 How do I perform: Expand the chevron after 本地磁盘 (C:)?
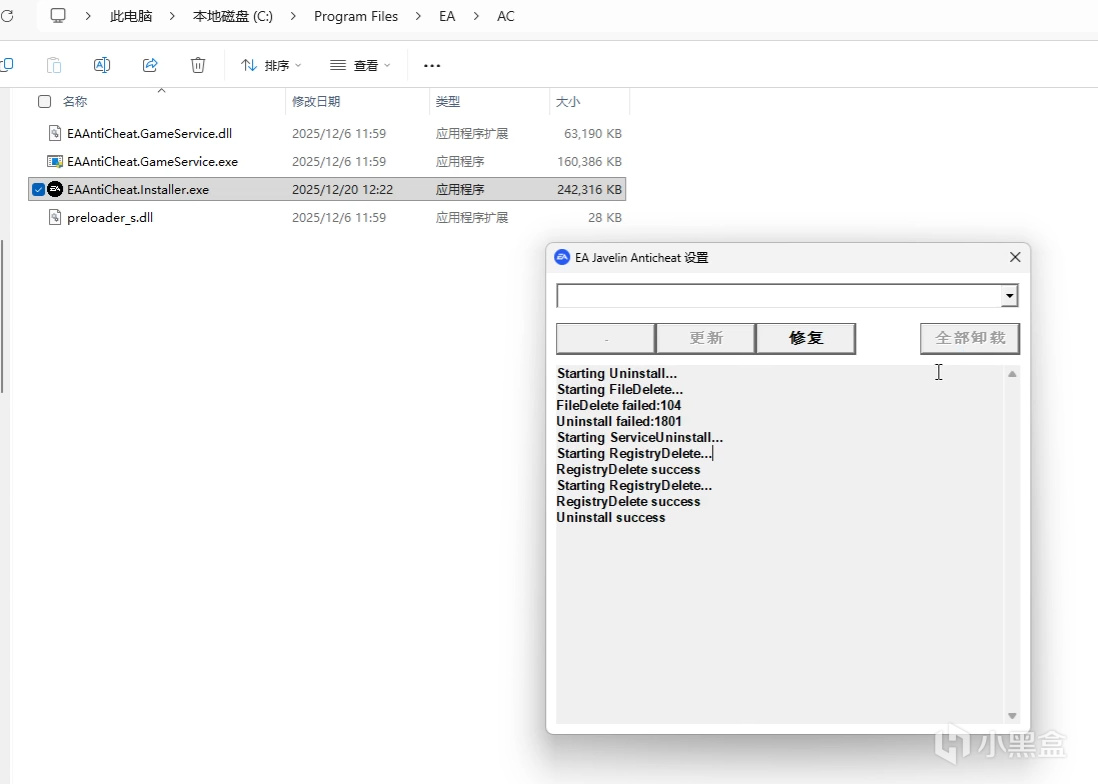[293, 15]
